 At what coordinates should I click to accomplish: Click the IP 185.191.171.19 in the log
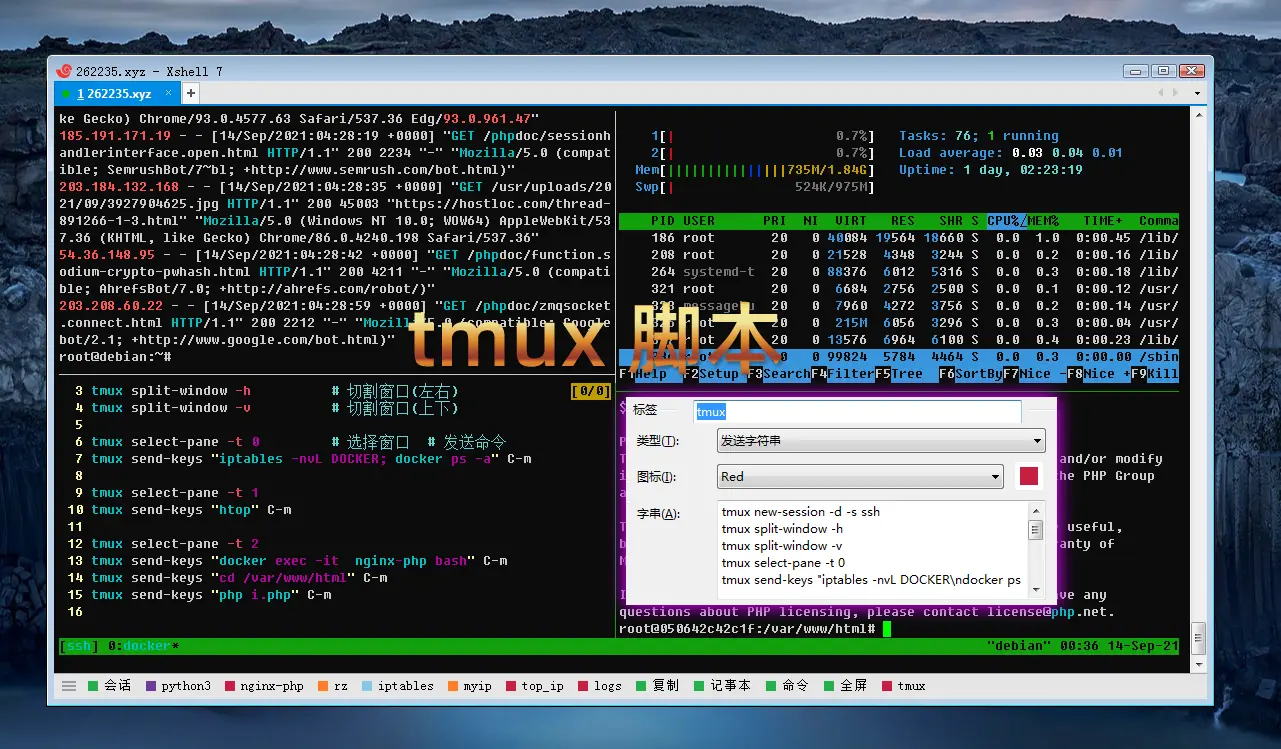[115, 136]
